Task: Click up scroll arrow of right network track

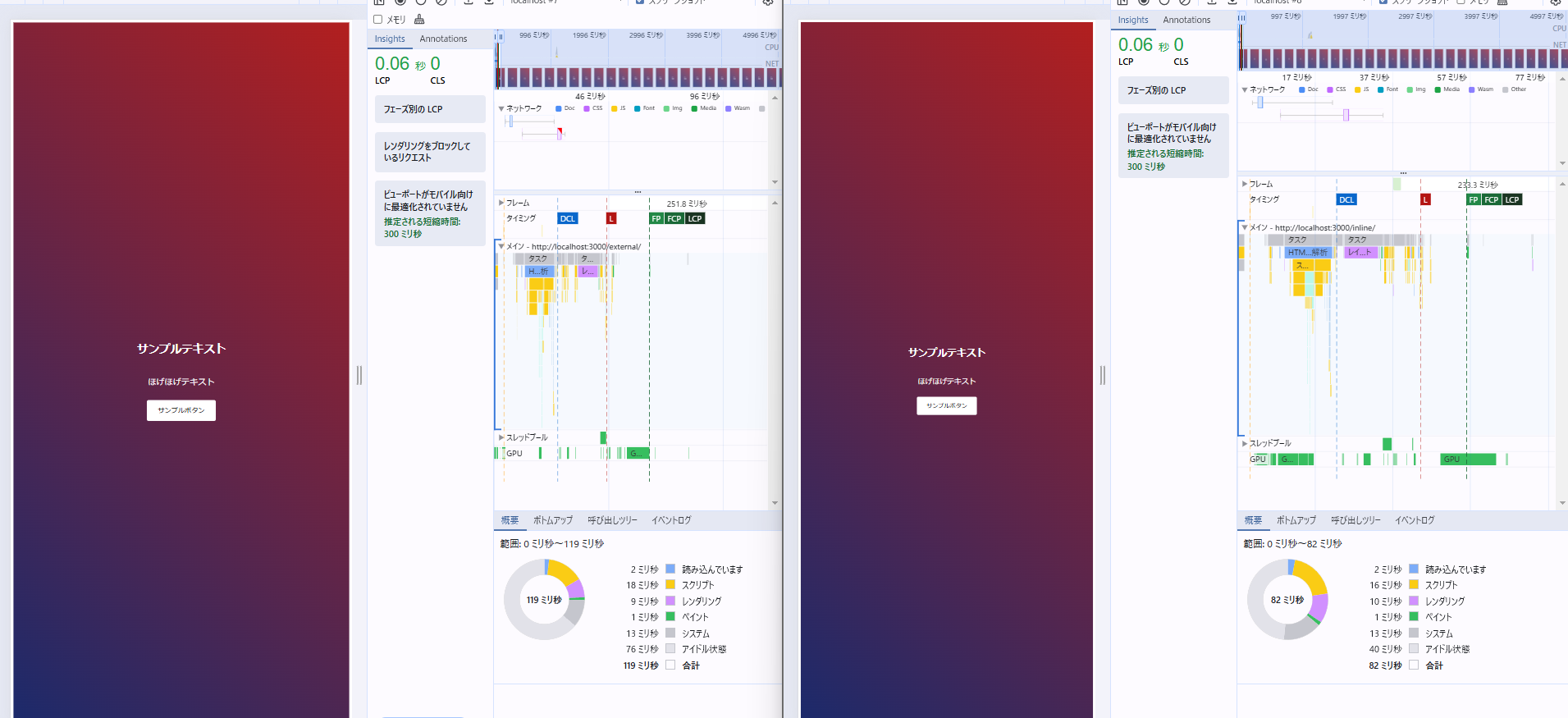Action: [1562, 79]
